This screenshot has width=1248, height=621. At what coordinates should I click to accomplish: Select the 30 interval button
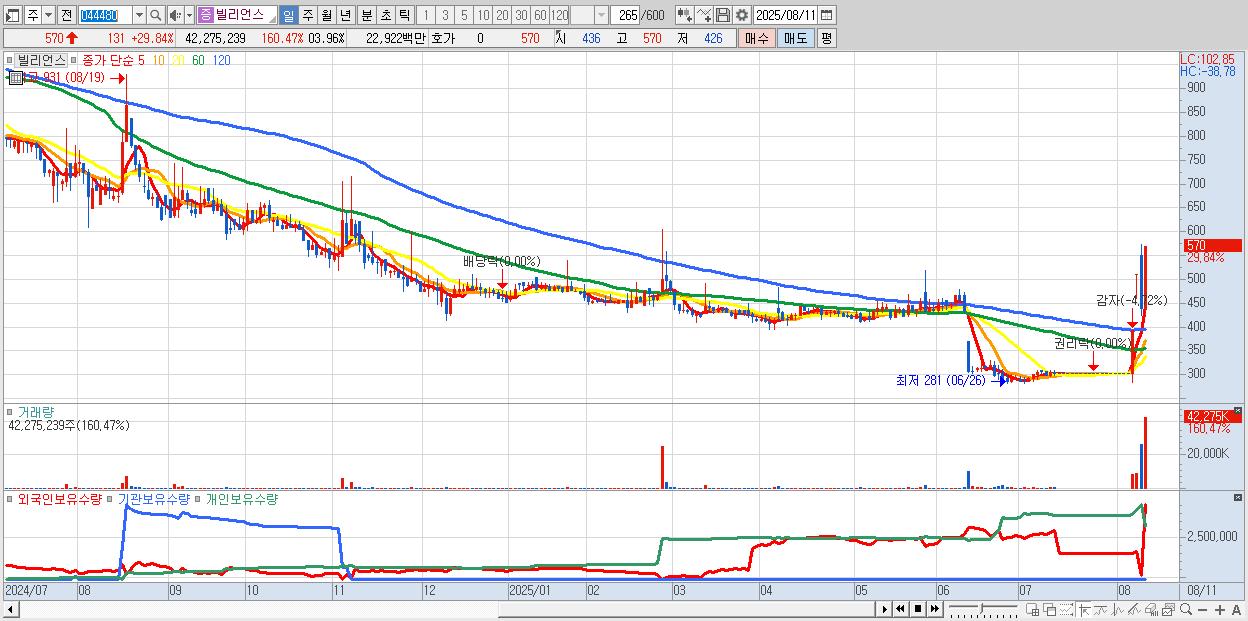tap(522, 15)
